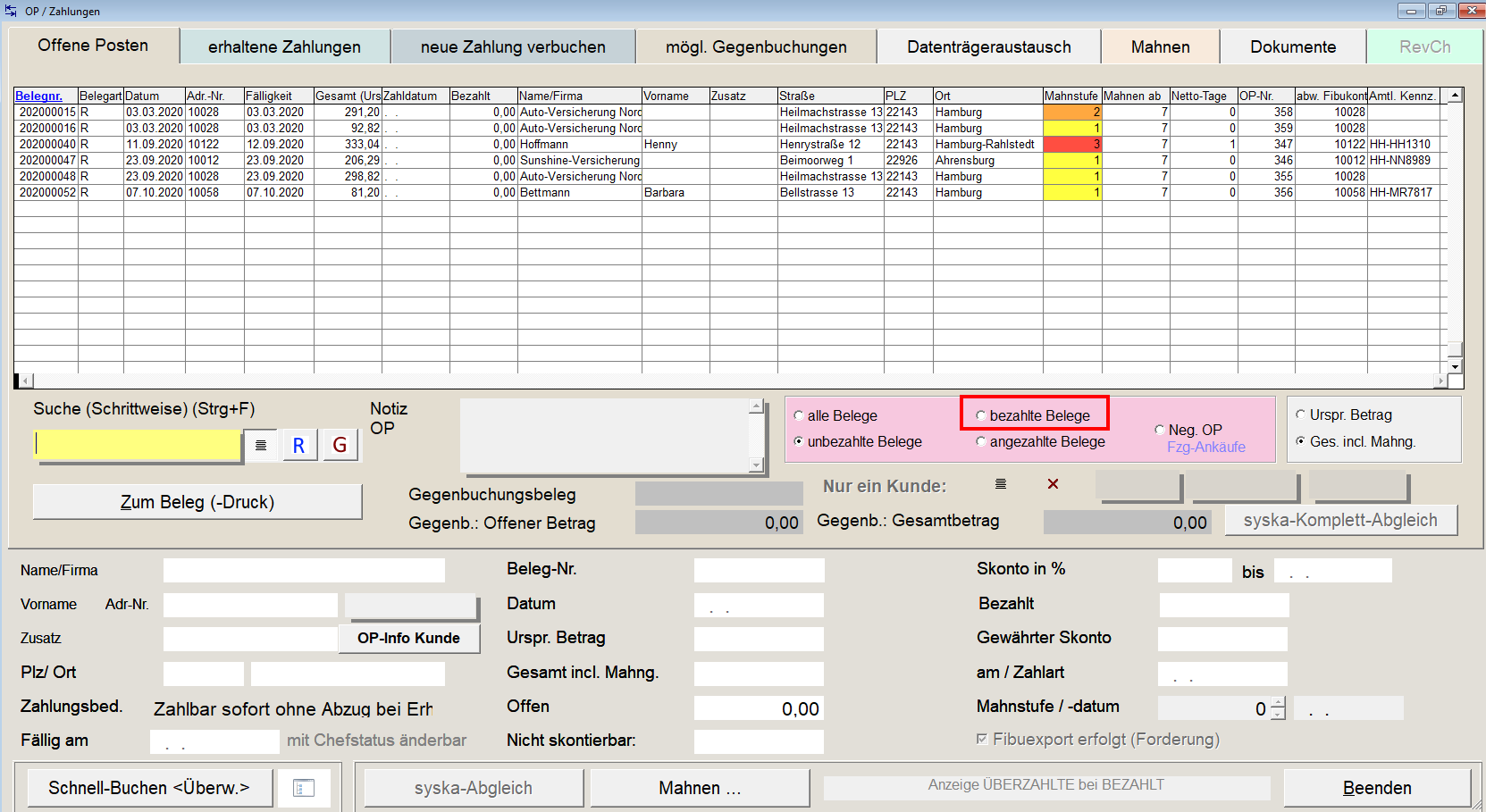1486x812 pixels.
Task: Click the Fzg-Ankäufe link
Action: coord(1205,447)
